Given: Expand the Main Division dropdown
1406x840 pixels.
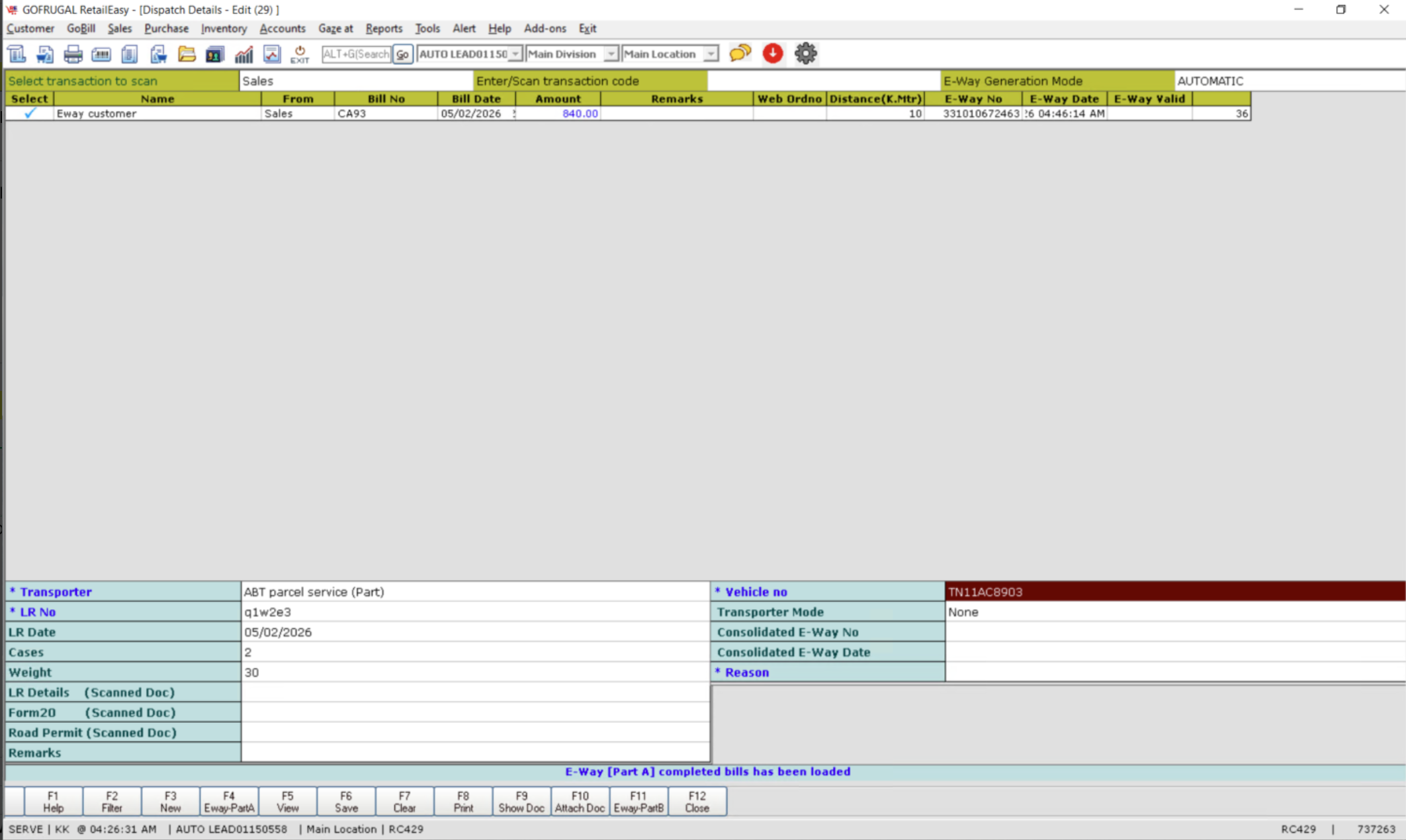Looking at the screenshot, I should 611,54.
